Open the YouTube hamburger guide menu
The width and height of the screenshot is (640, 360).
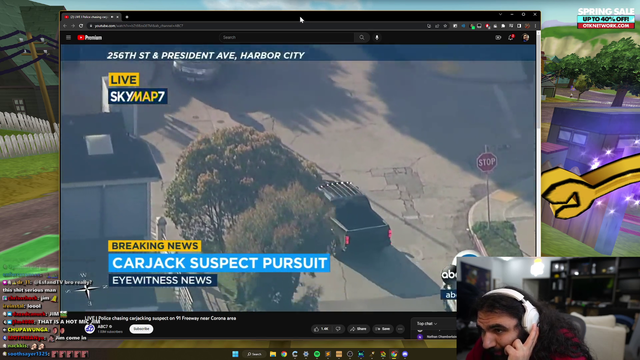tap(69, 38)
